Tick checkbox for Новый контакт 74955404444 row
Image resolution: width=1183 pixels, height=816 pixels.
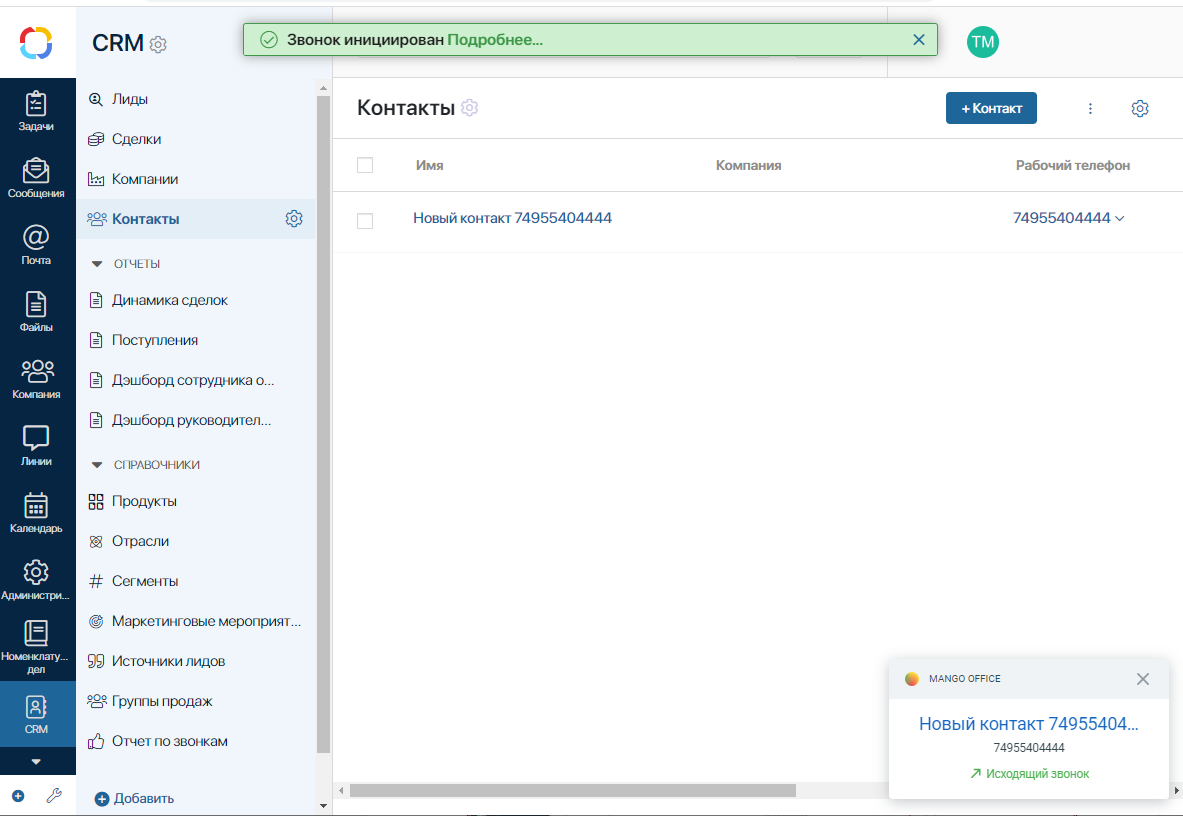365,221
